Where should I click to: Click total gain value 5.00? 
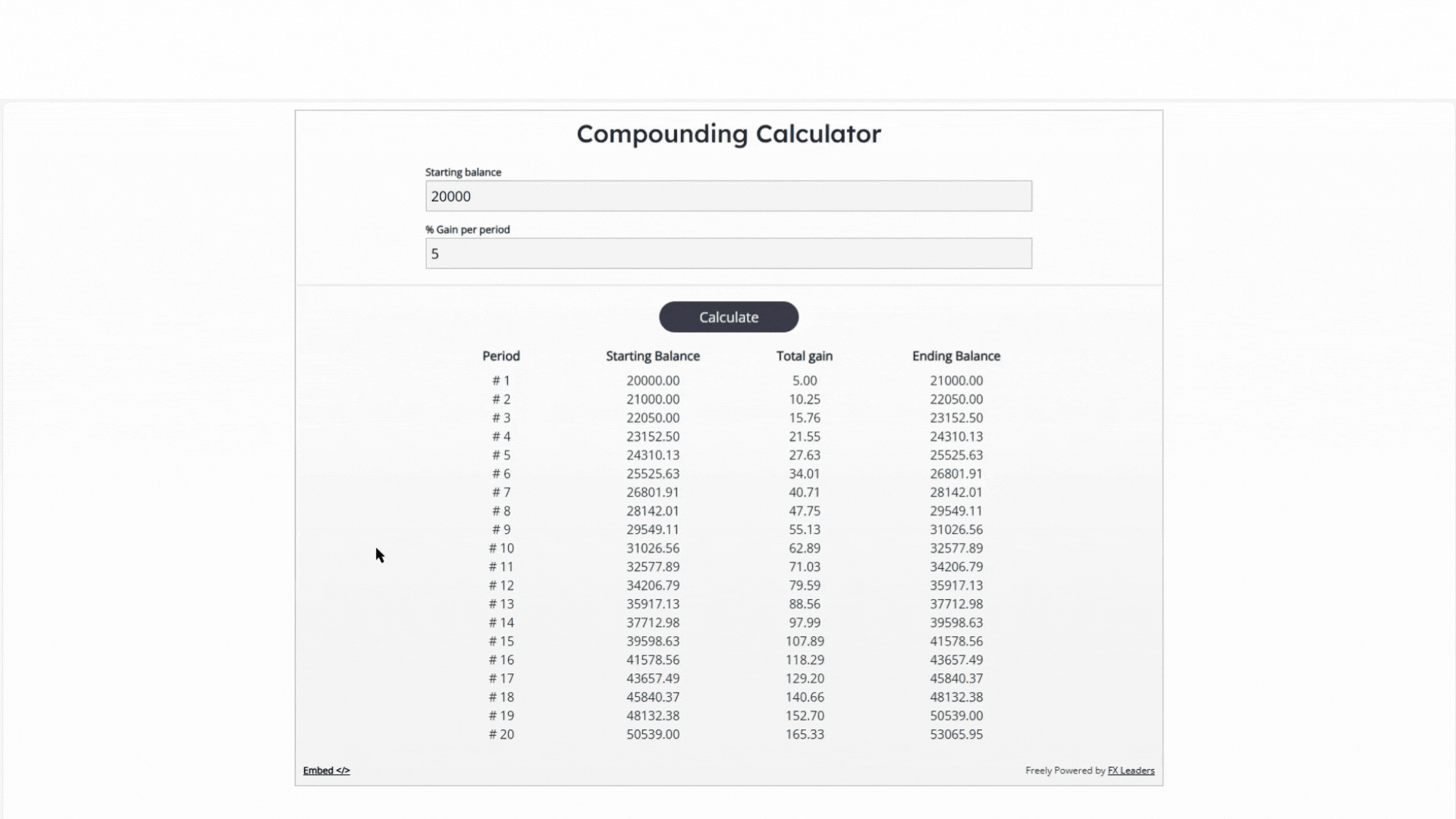click(x=804, y=381)
